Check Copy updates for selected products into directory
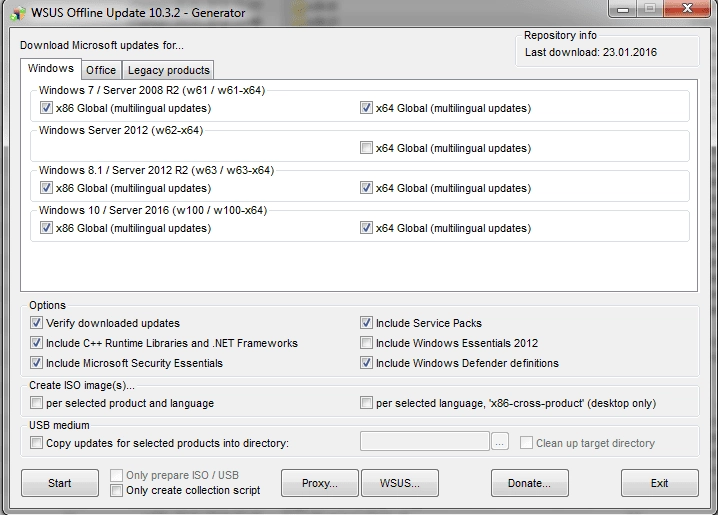718x515 pixels. (x=36, y=443)
